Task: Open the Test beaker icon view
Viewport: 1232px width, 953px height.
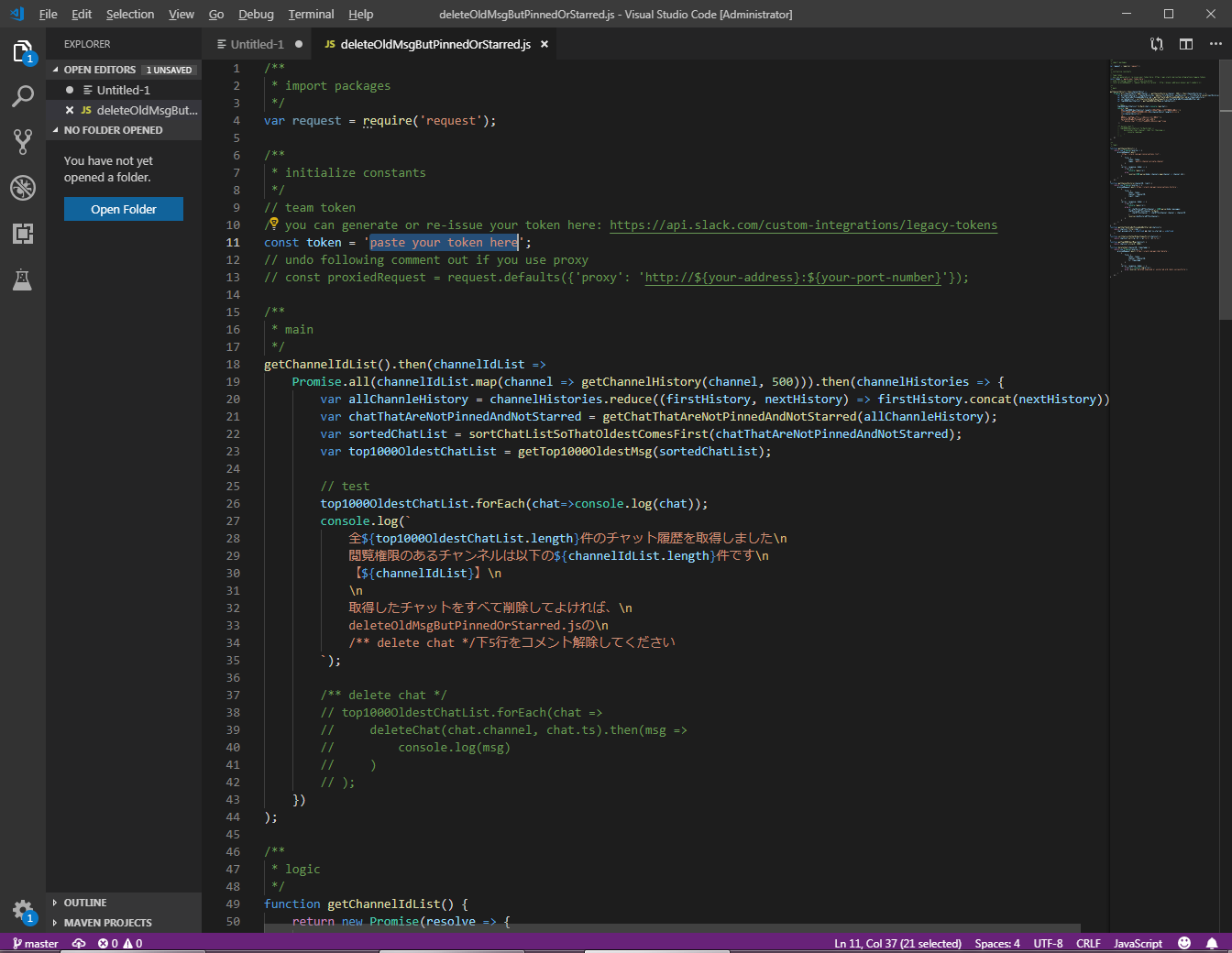Action: pyautogui.click(x=23, y=279)
